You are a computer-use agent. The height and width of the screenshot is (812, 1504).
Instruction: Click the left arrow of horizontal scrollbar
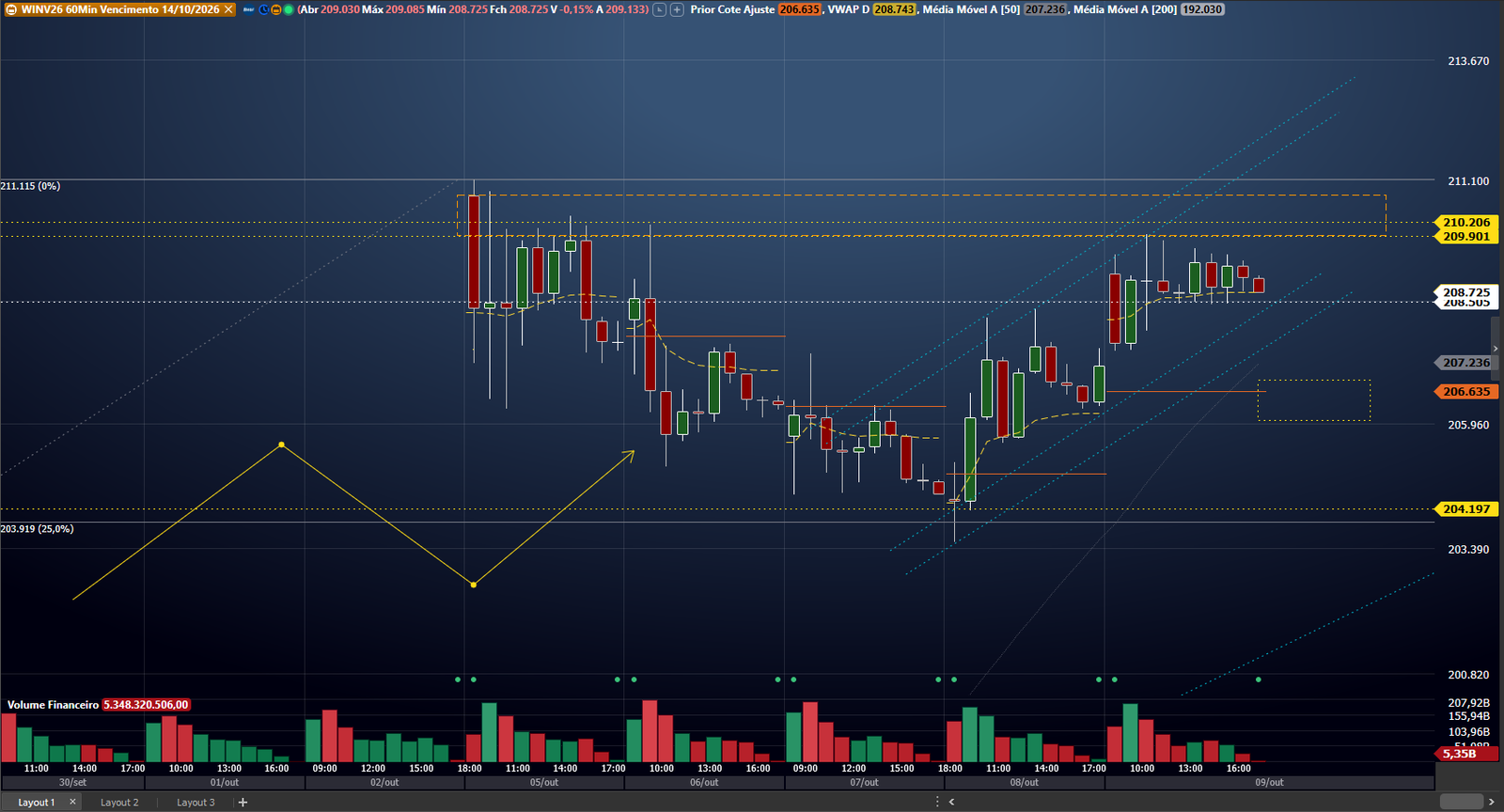click(951, 802)
